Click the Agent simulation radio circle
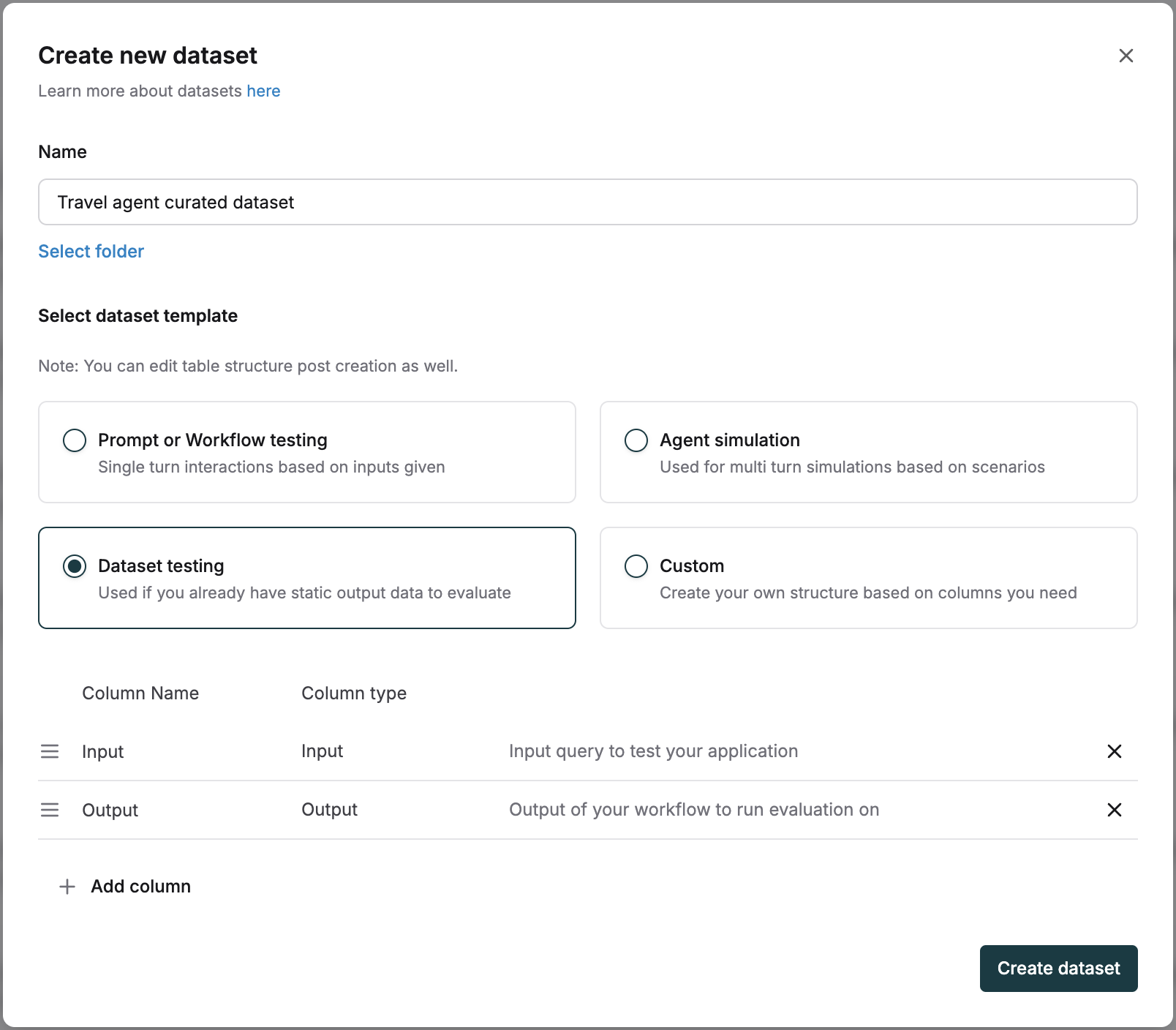Image resolution: width=1176 pixels, height=1030 pixels. (x=636, y=440)
